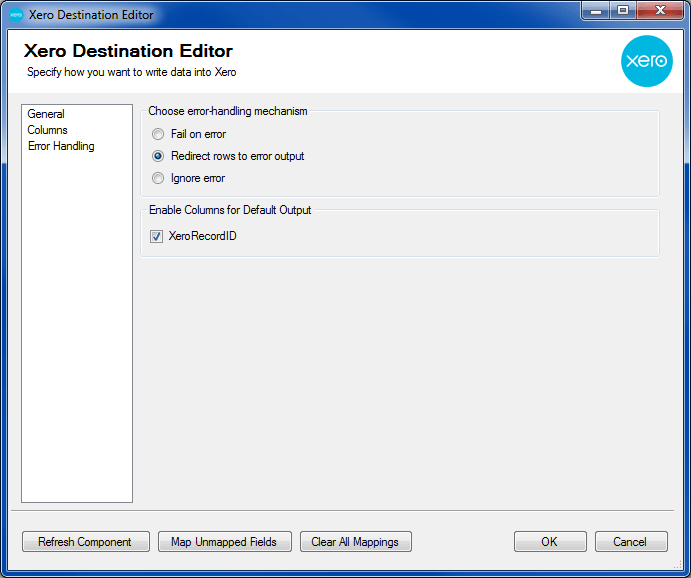Screen dimensions: 691x578
Task: Minimize the Xero Destination Editor window
Action: (595, 11)
